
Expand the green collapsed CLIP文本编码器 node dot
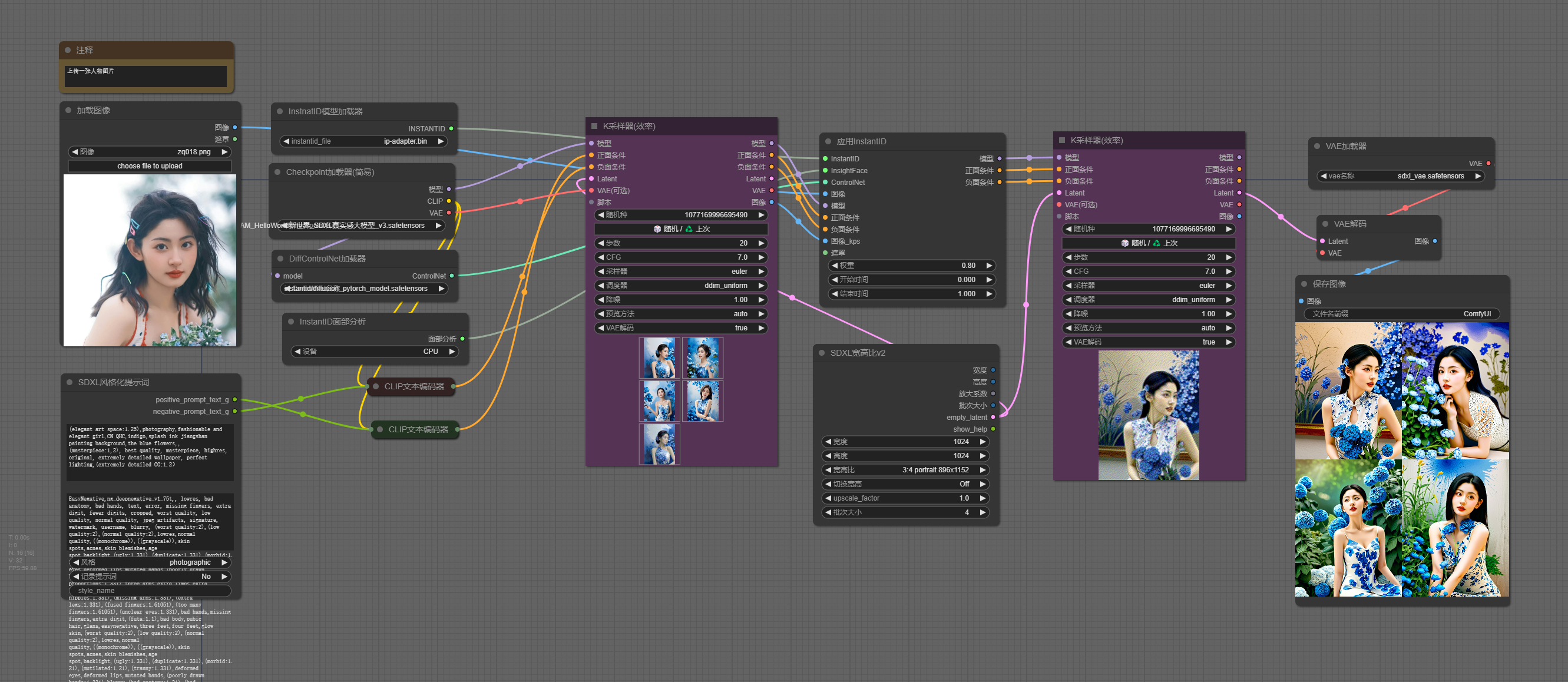tap(380, 429)
